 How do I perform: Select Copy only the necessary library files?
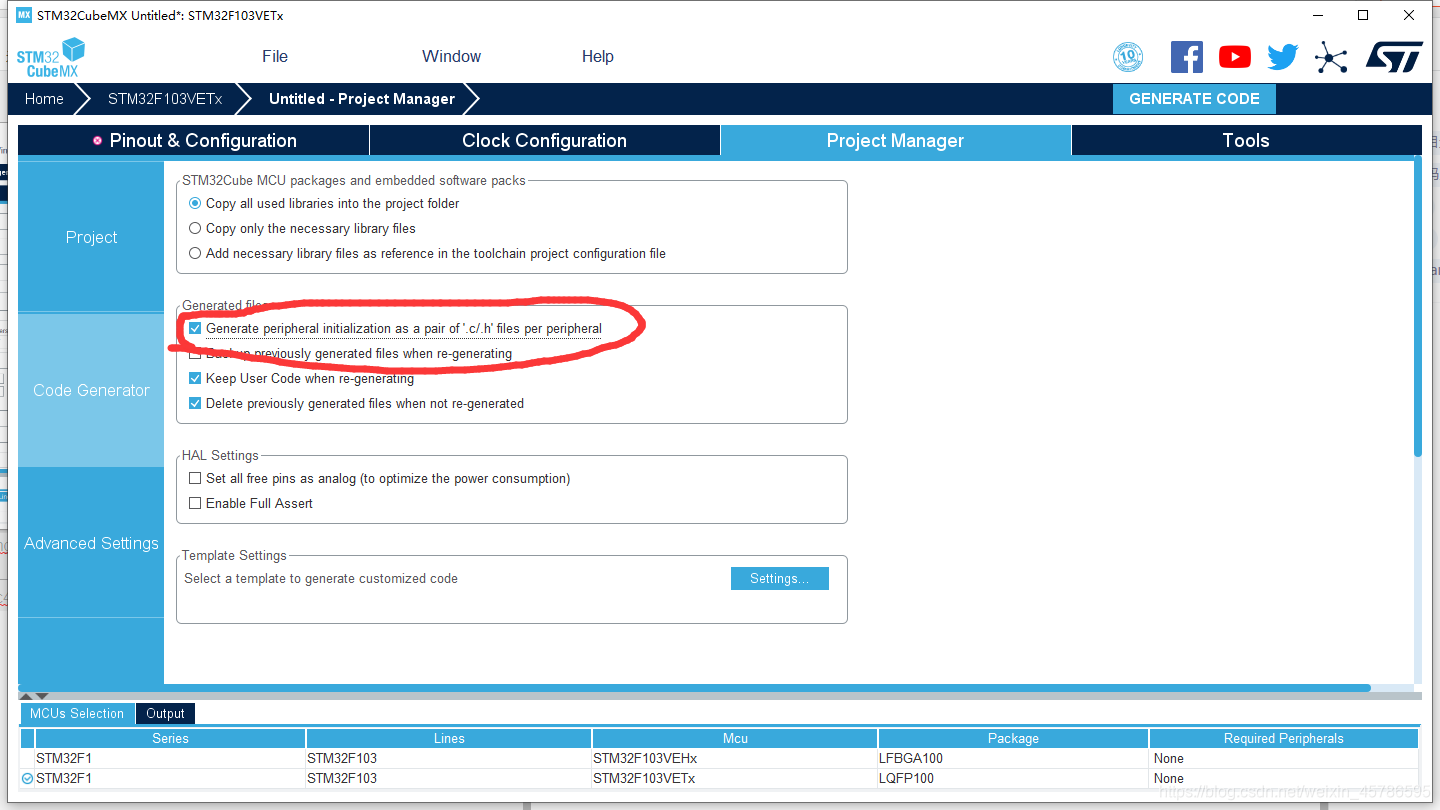tap(195, 228)
